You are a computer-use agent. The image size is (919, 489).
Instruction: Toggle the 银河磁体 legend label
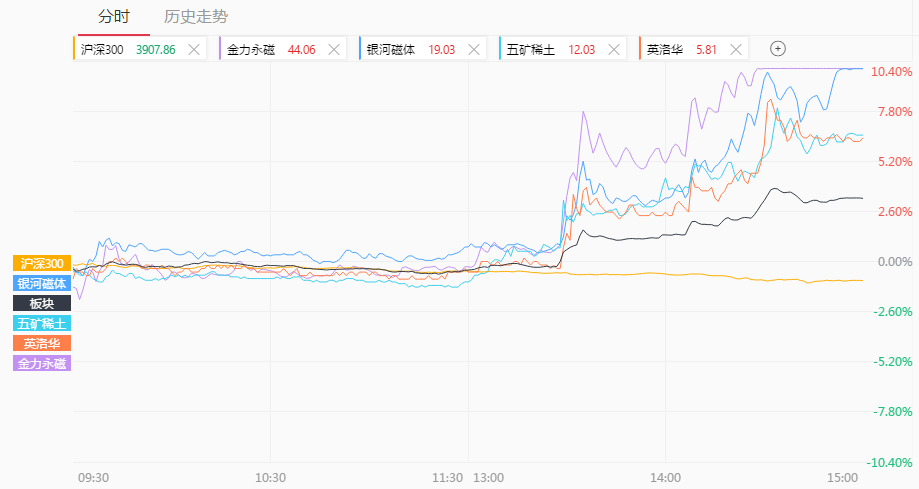tap(42, 283)
